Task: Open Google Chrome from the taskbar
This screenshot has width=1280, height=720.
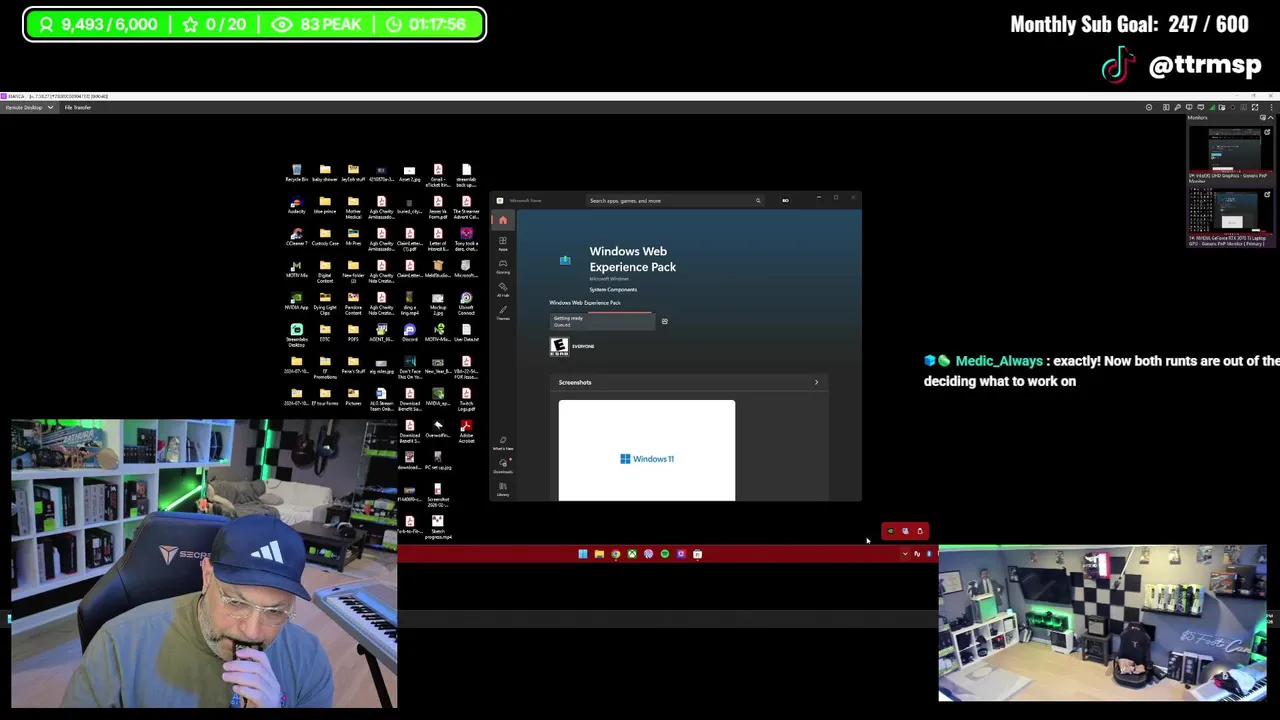Action: 616,554
